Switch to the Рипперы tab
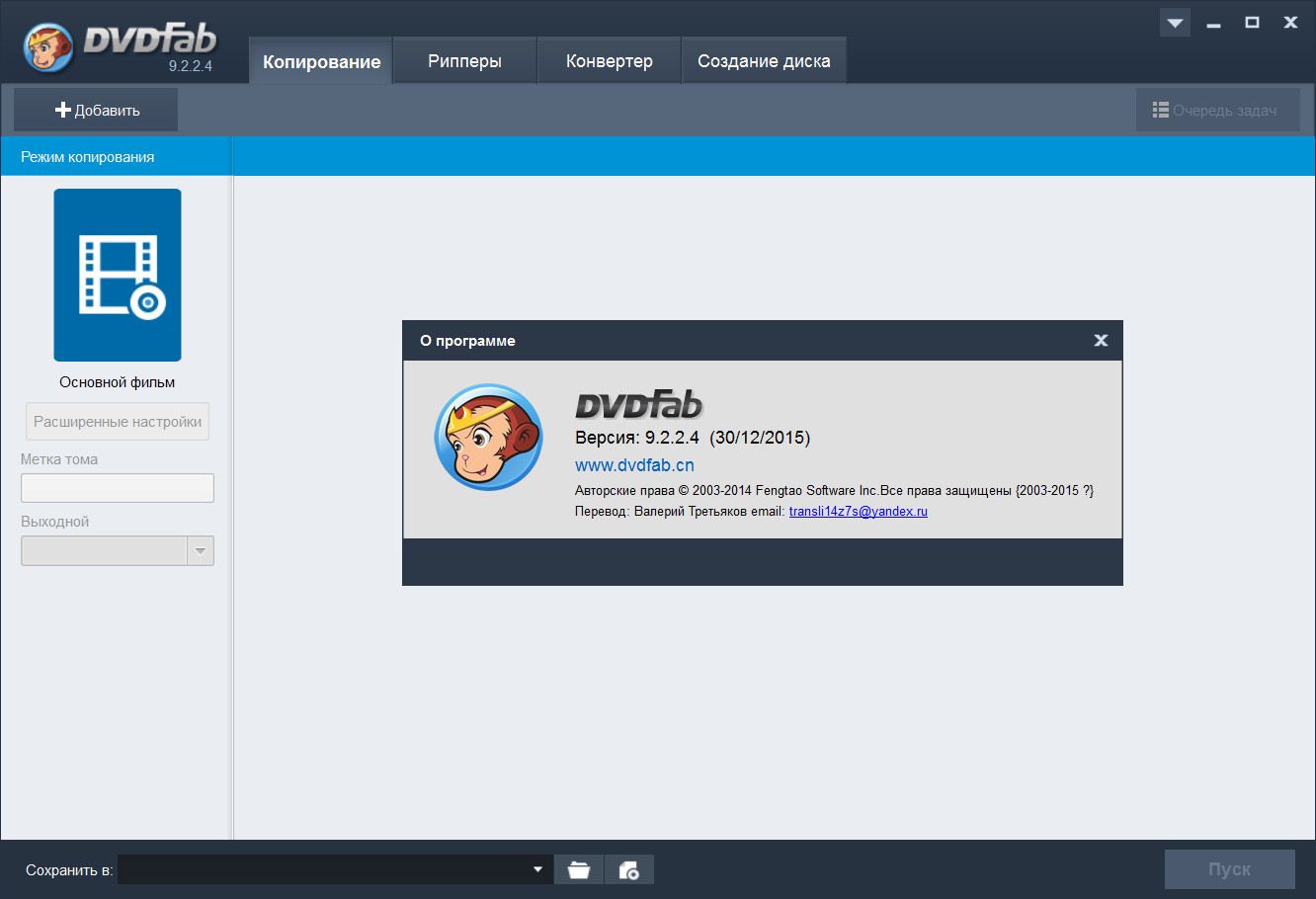Viewport: 1316px width, 899px height. click(464, 61)
